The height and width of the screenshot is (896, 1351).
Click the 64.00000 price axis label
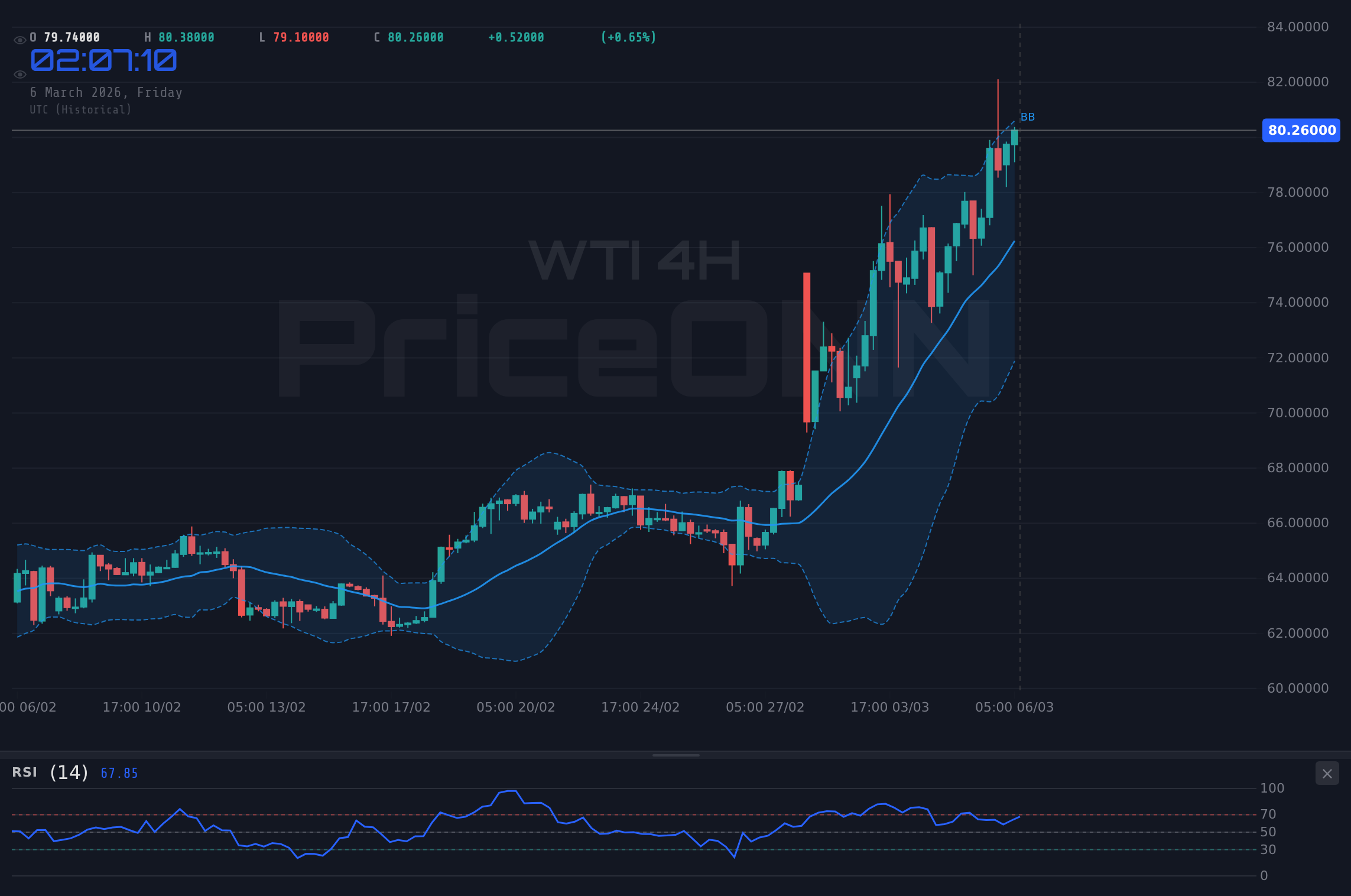(x=1298, y=578)
